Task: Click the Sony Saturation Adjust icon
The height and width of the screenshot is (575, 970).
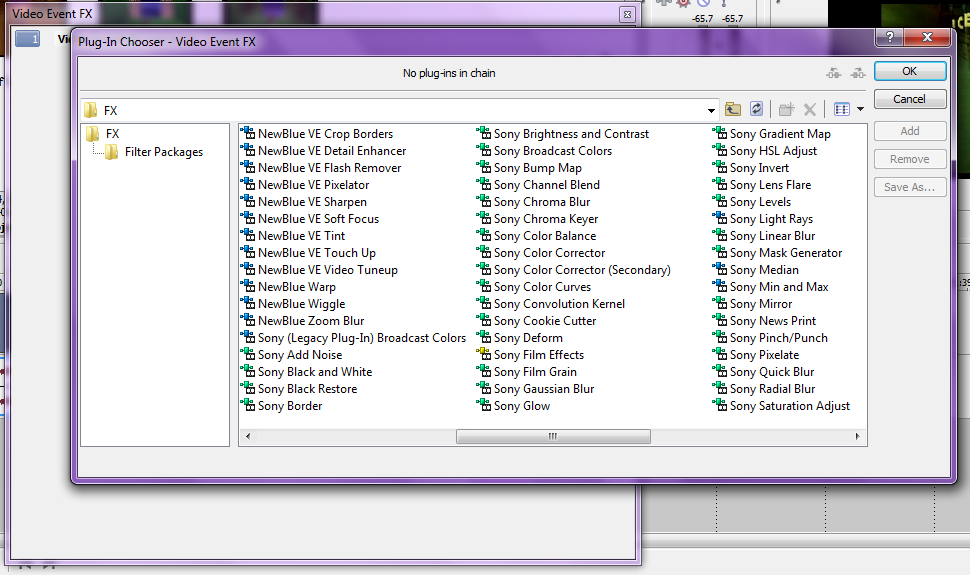Action: coord(719,405)
